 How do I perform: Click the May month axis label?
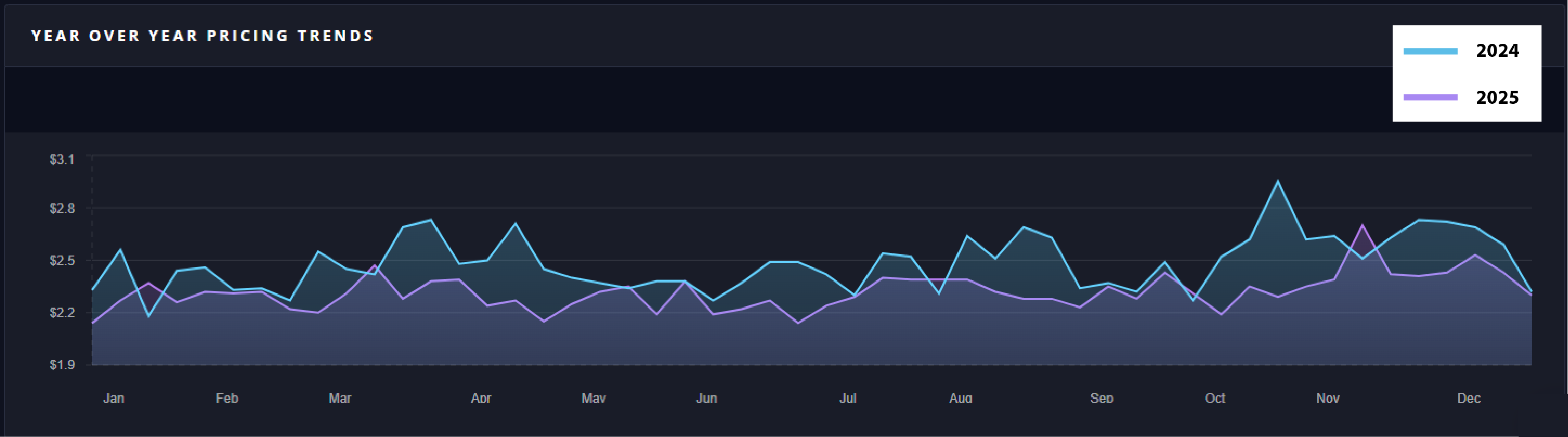click(594, 398)
